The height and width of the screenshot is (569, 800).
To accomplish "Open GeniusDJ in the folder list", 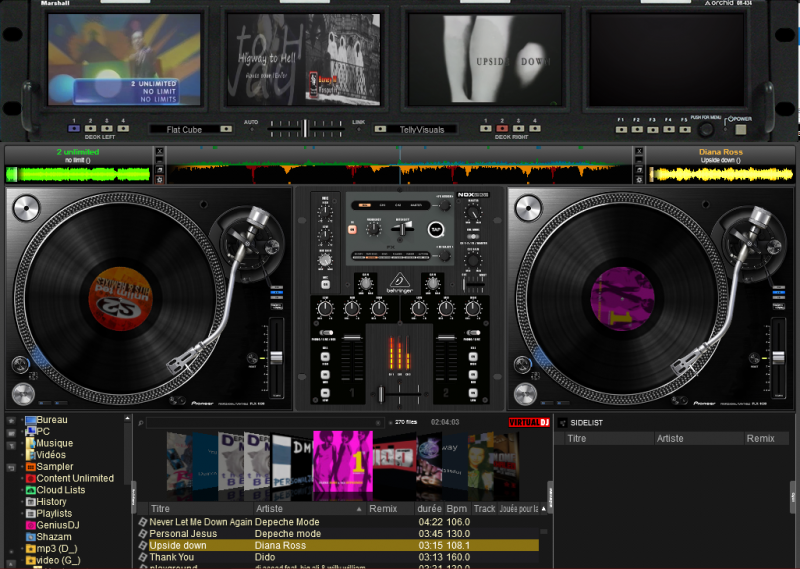I will (58, 525).
